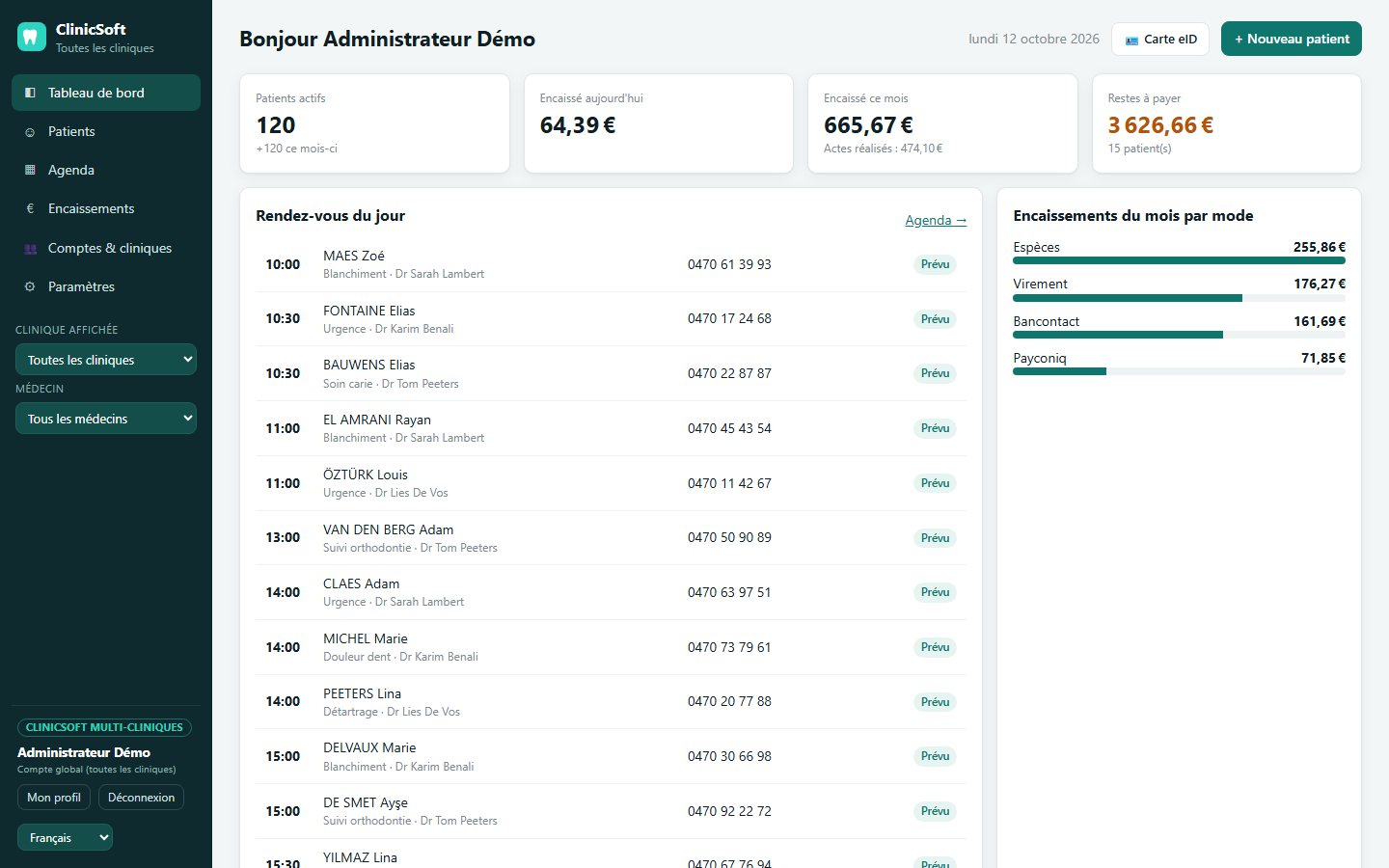This screenshot has width=1389, height=868.
Task: Open the Français language selector
Action: click(x=65, y=837)
